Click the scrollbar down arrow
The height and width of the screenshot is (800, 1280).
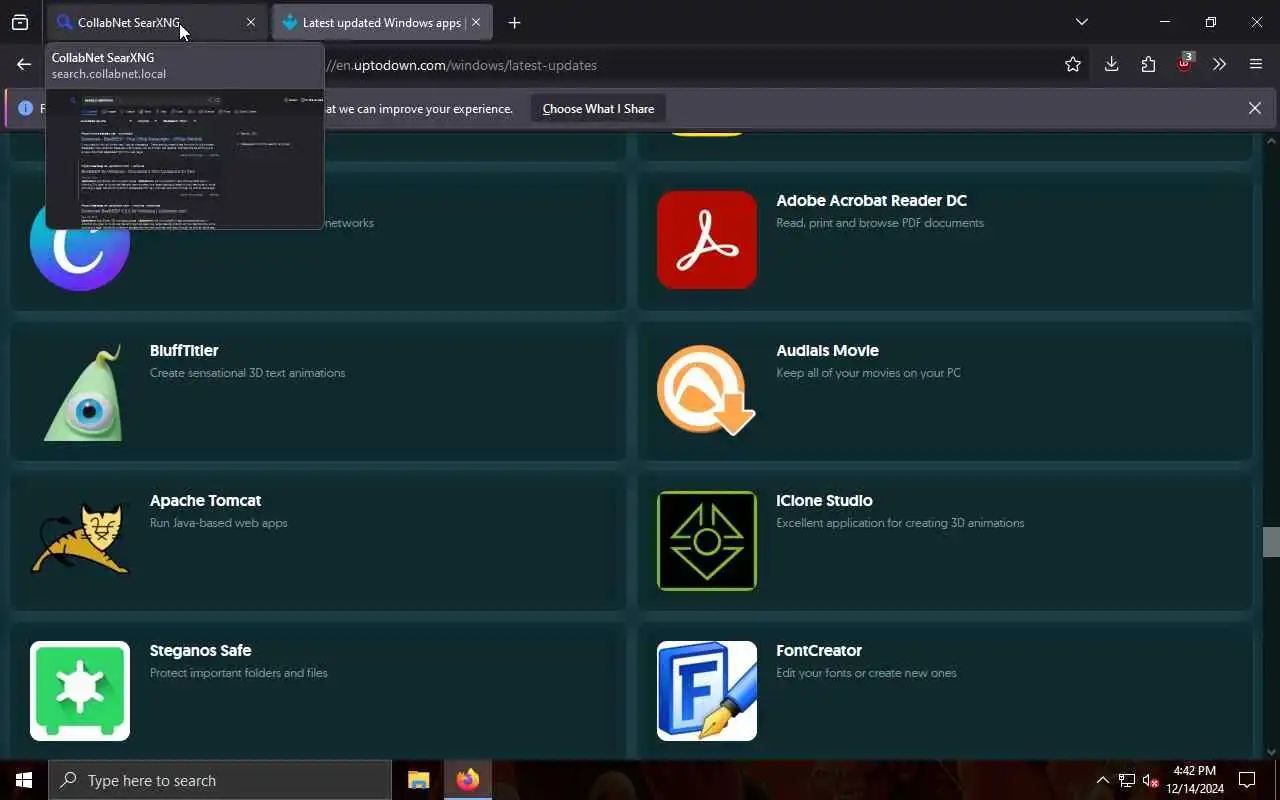1271,752
